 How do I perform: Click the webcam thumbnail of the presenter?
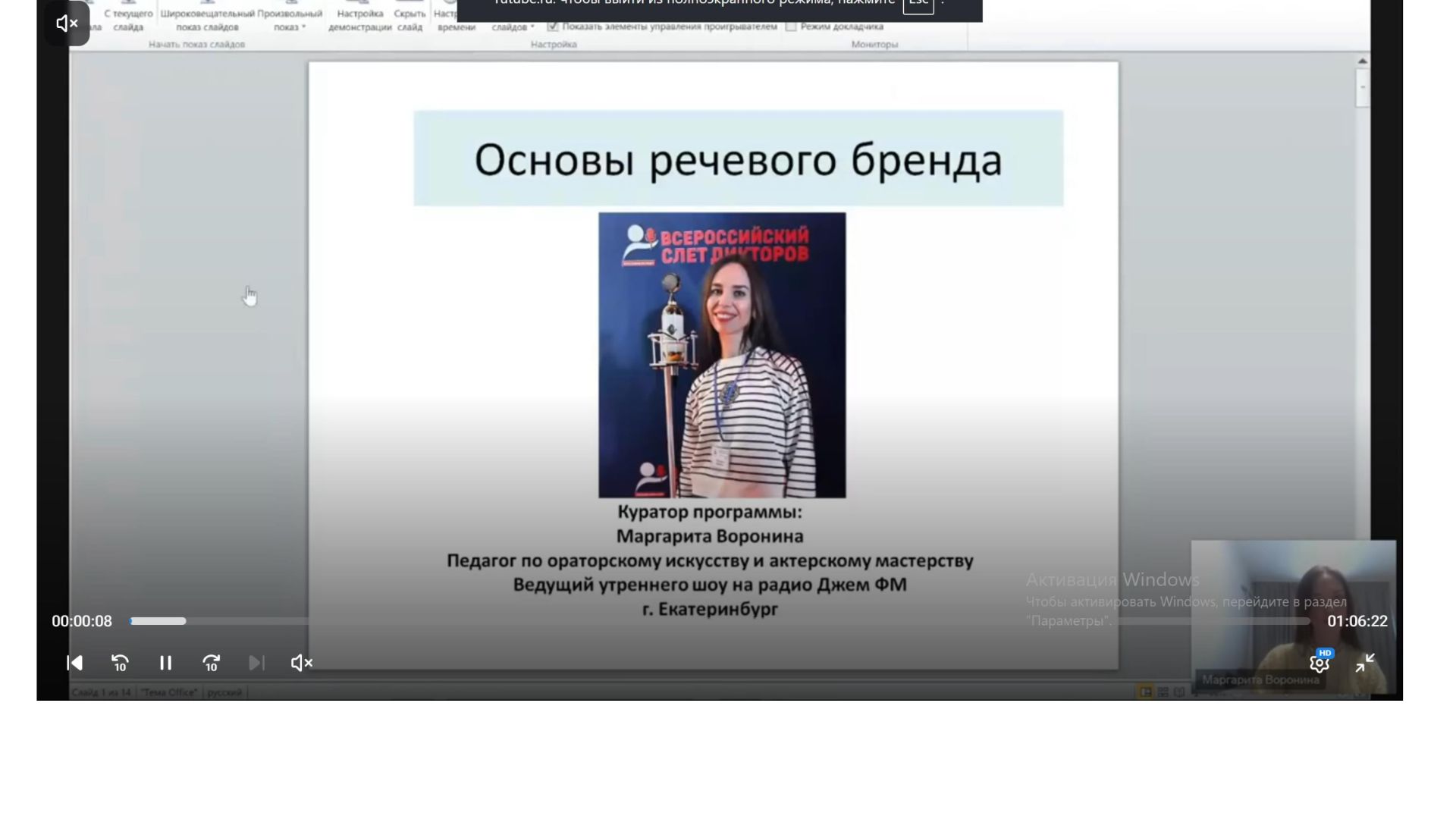click(x=1294, y=617)
